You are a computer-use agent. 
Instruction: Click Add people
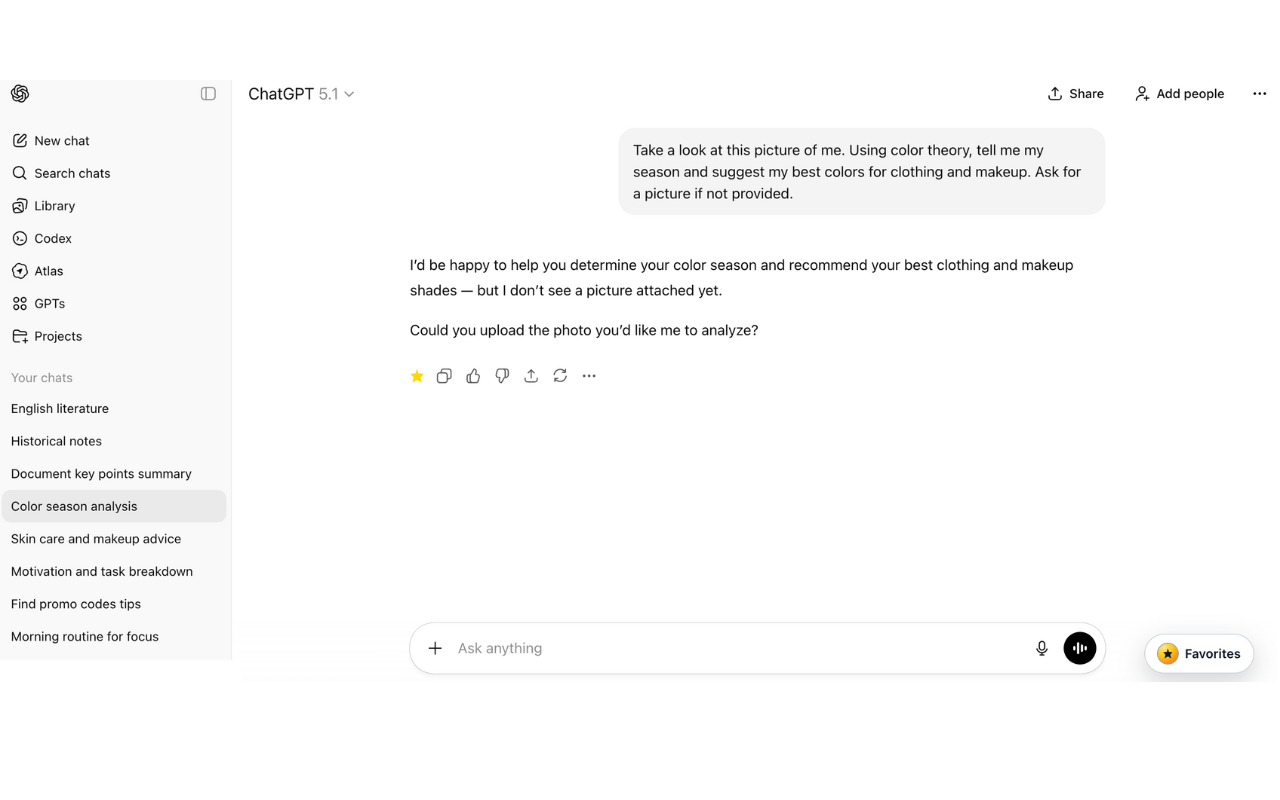pos(1179,93)
